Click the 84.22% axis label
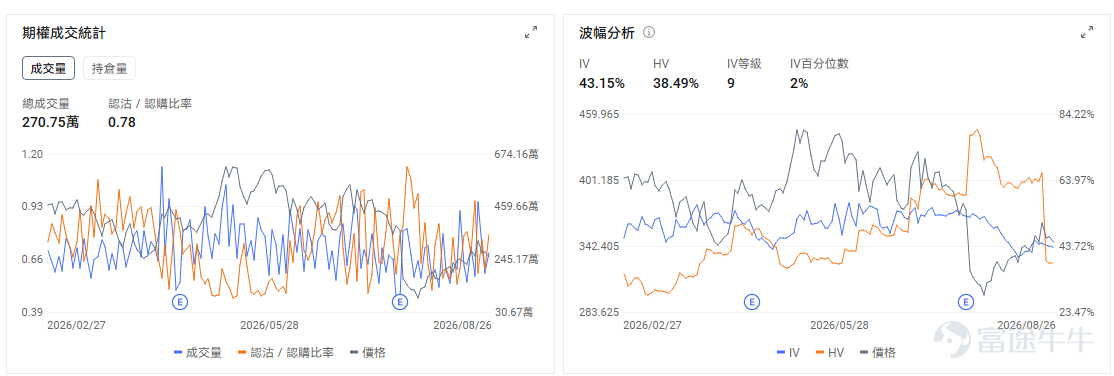1114x376 pixels. [1077, 114]
